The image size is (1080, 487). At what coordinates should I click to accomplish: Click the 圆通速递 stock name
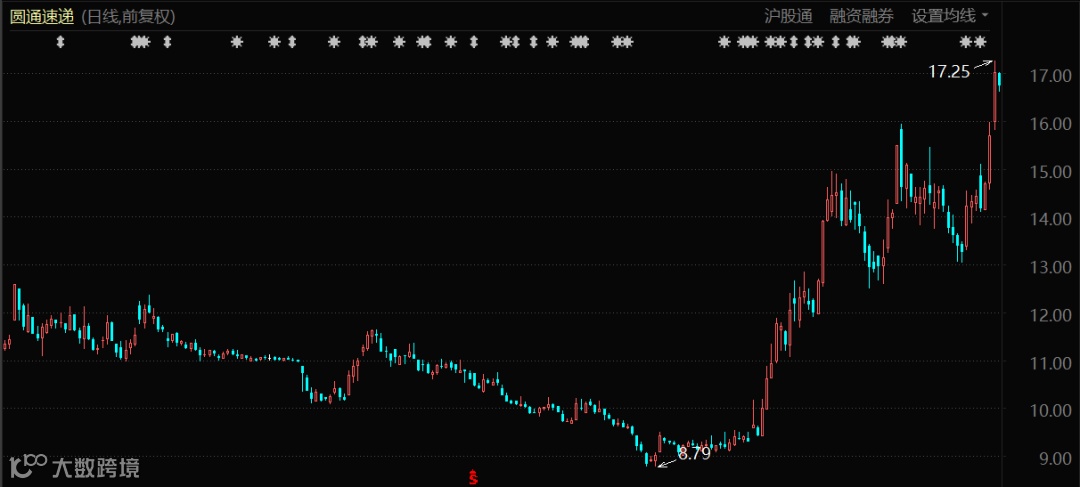42,17
